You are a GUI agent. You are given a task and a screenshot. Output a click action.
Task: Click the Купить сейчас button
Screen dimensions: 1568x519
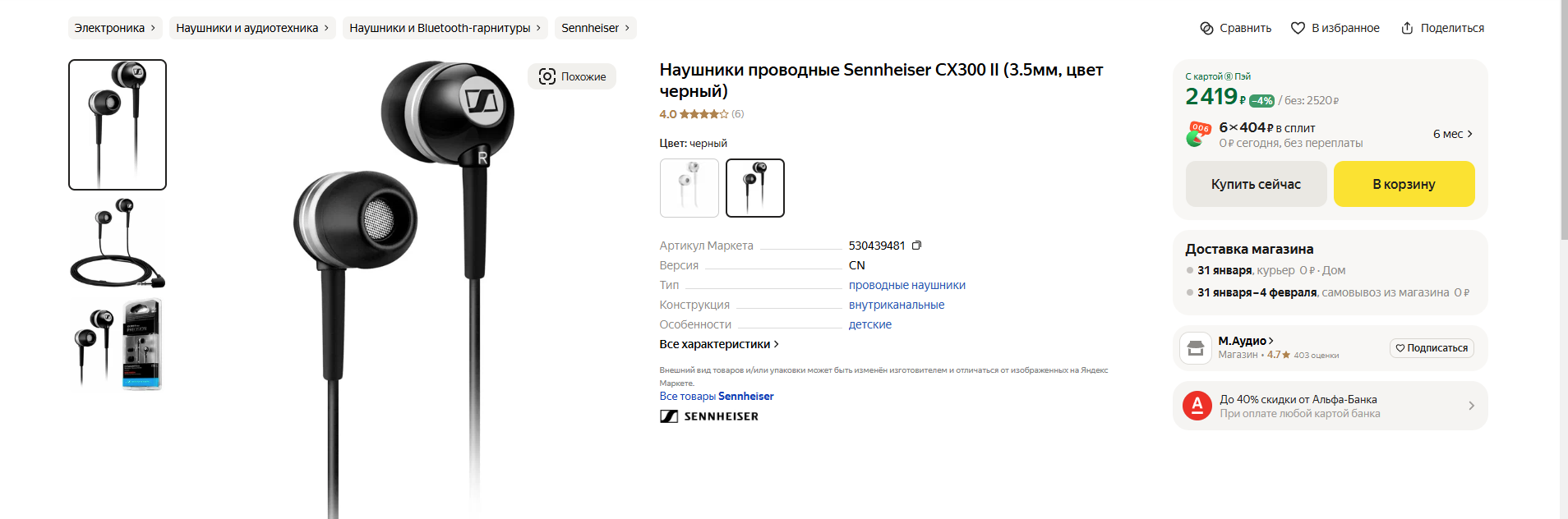pos(1256,184)
